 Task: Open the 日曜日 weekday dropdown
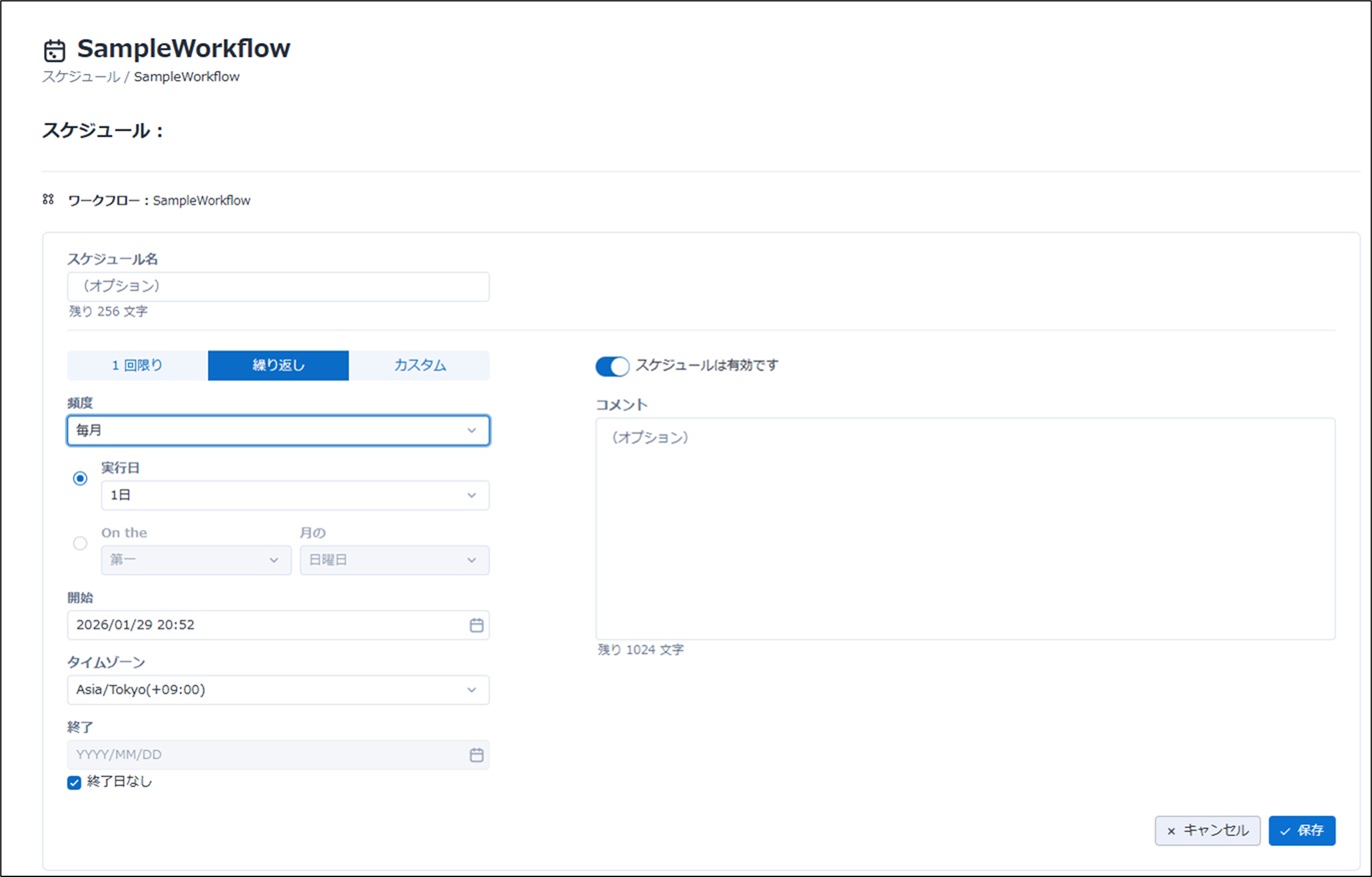pyautogui.click(x=394, y=560)
